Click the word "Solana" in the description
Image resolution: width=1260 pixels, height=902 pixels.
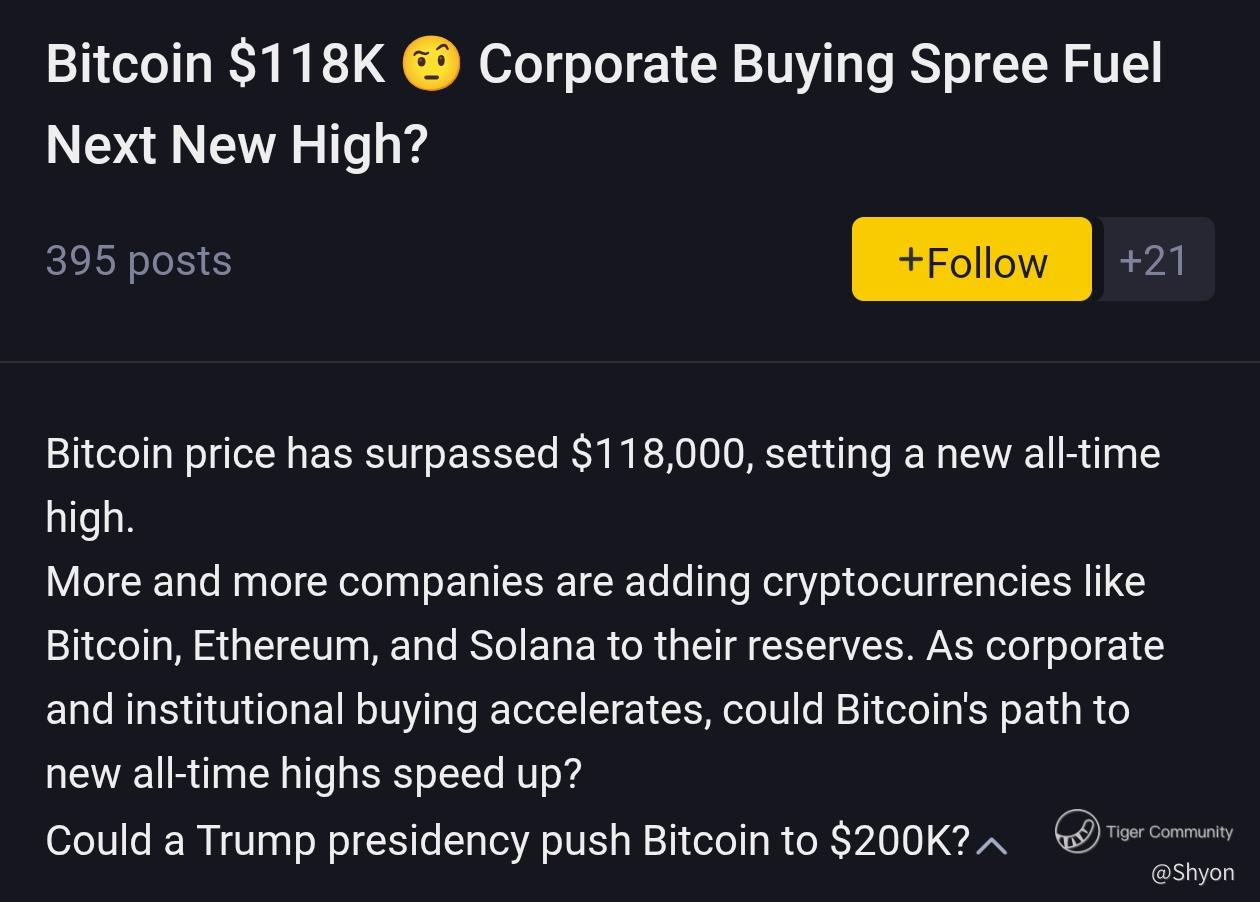tap(532, 646)
